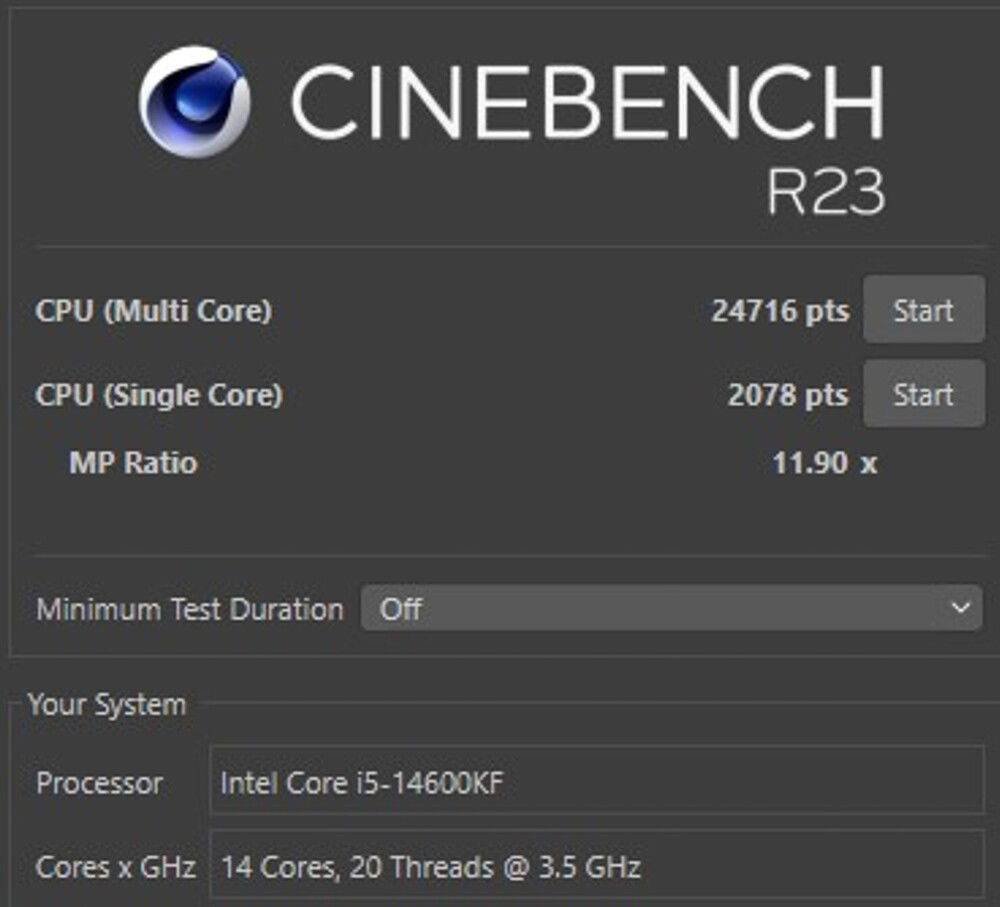The image size is (1000, 907).
Task: Click the Single Core score of 2078 pts
Action: pyautogui.click(x=787, y=394)
